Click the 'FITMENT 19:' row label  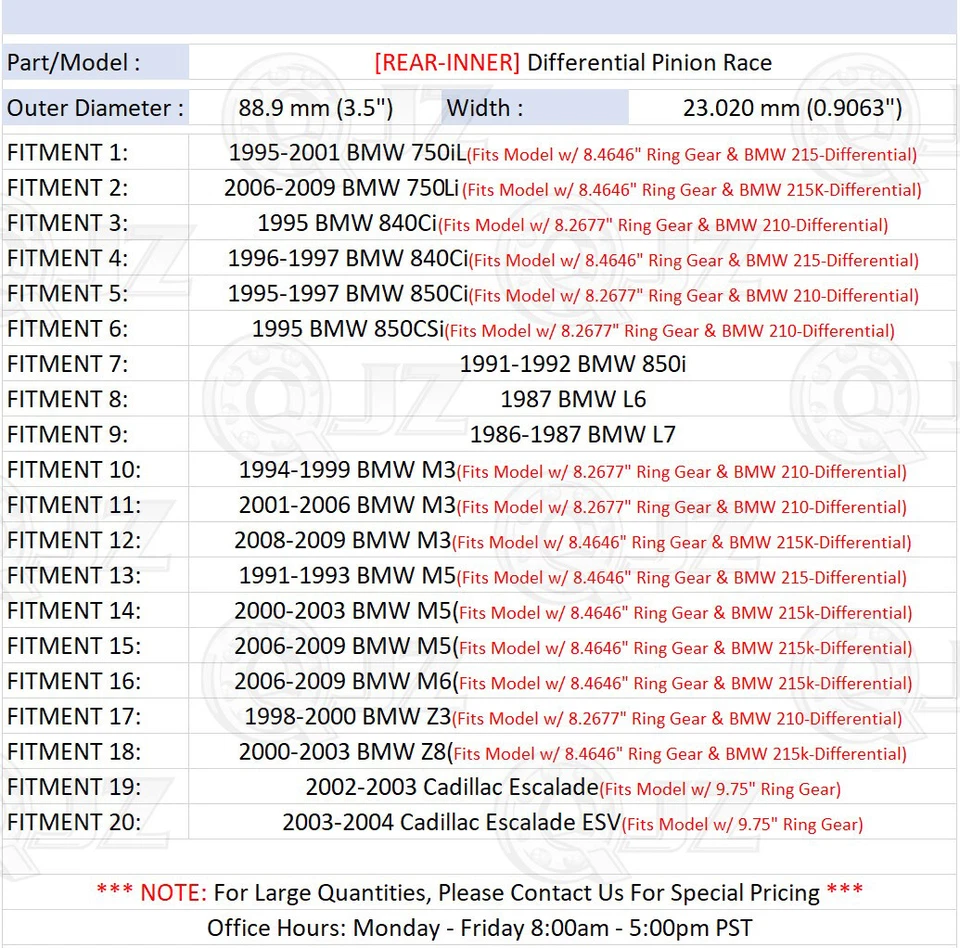coord(74,787)
